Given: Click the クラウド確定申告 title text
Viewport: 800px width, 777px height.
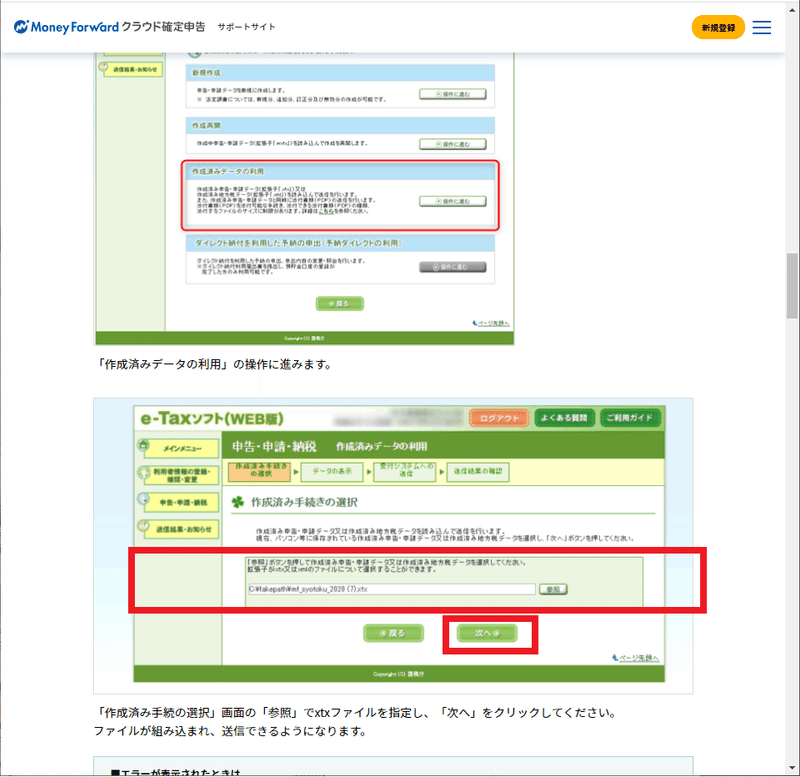Looking at the screenshot, I should tap(163, 27).
